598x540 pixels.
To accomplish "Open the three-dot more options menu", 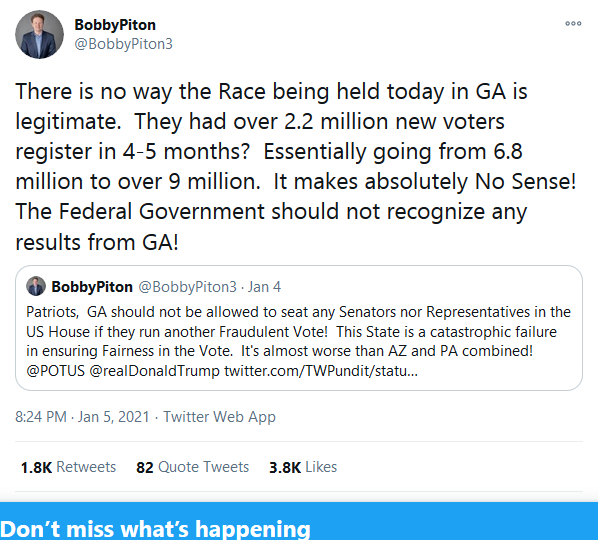I will [x=573, y=24].
